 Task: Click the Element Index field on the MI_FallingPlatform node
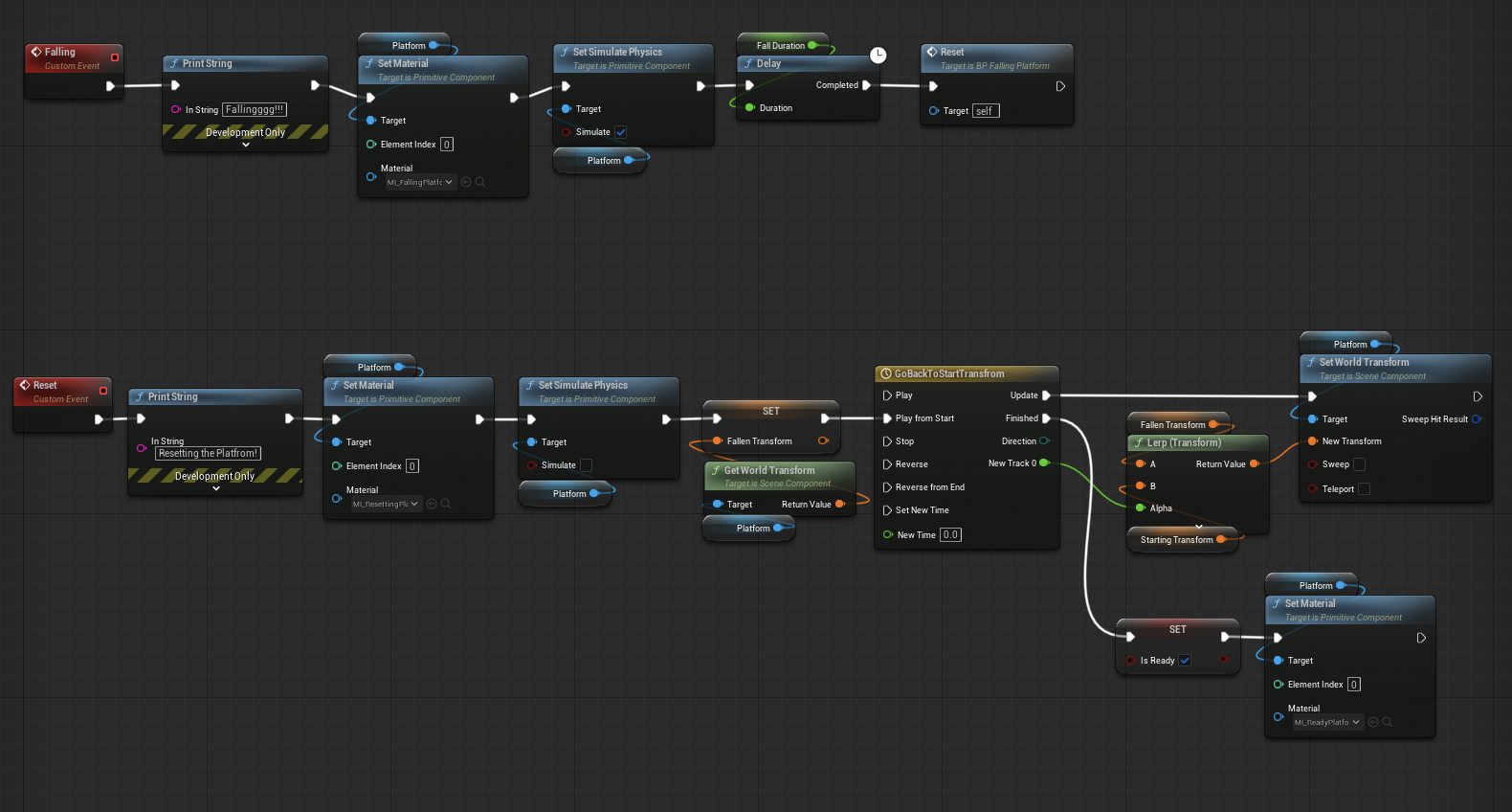[447, 145]
